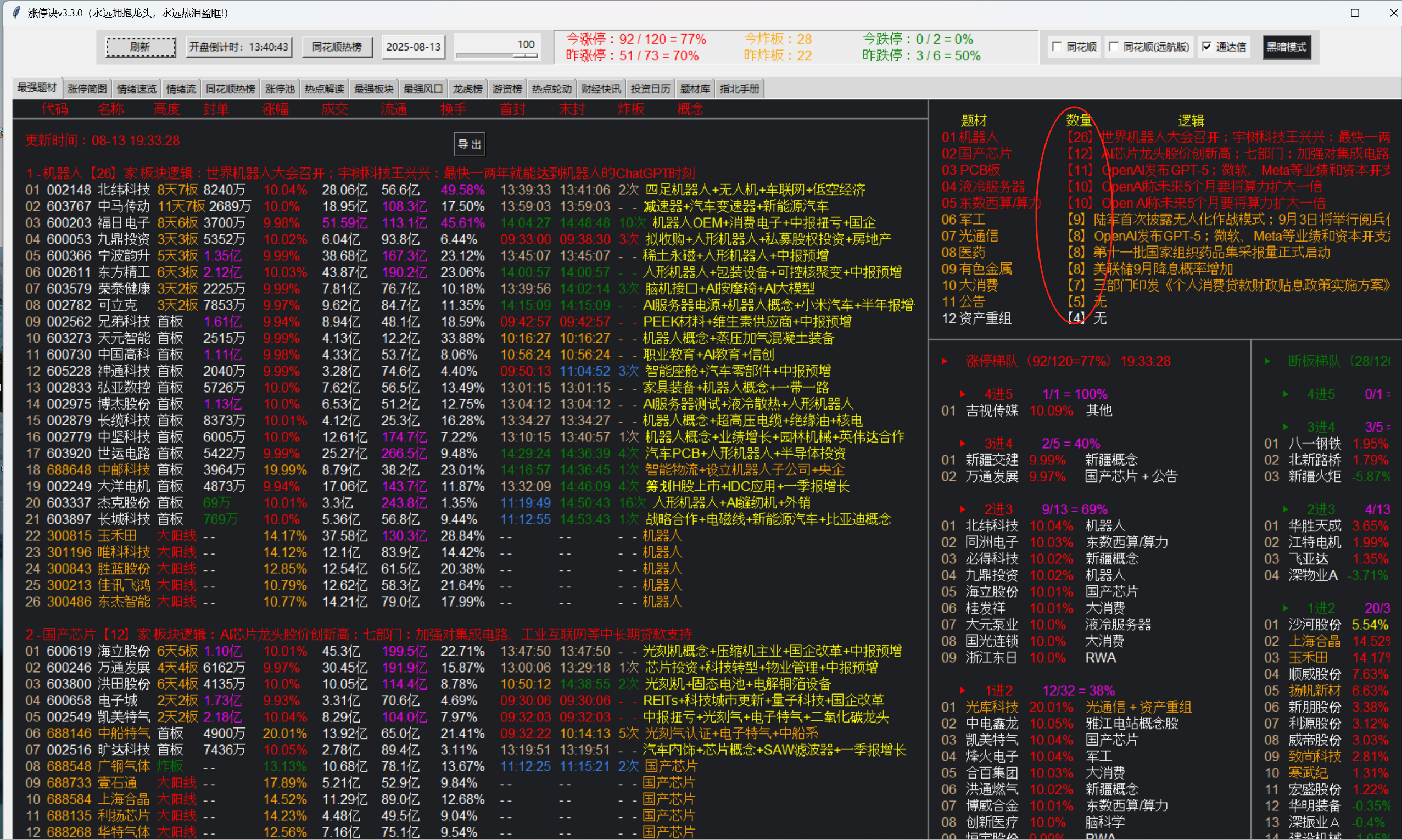Open the 涨停池 tab
Image resolution: width=1402 pixels, height=840 pixels.
[x=280, y=89]
